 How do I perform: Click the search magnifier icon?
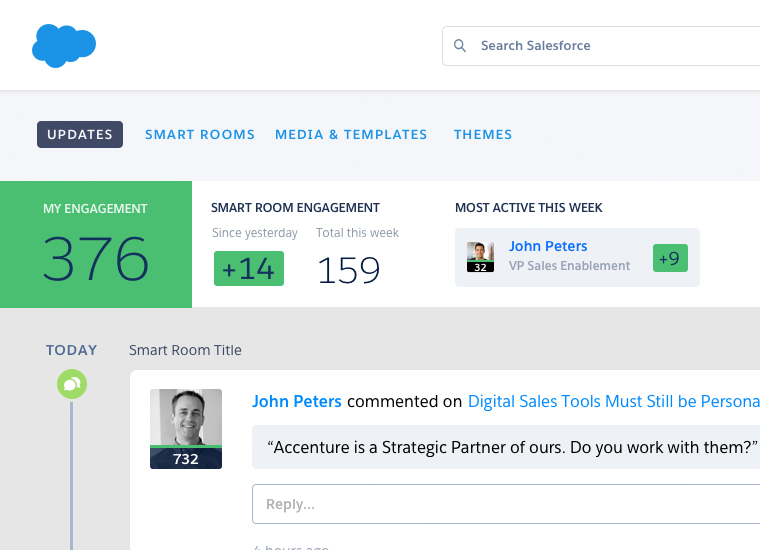459,46
